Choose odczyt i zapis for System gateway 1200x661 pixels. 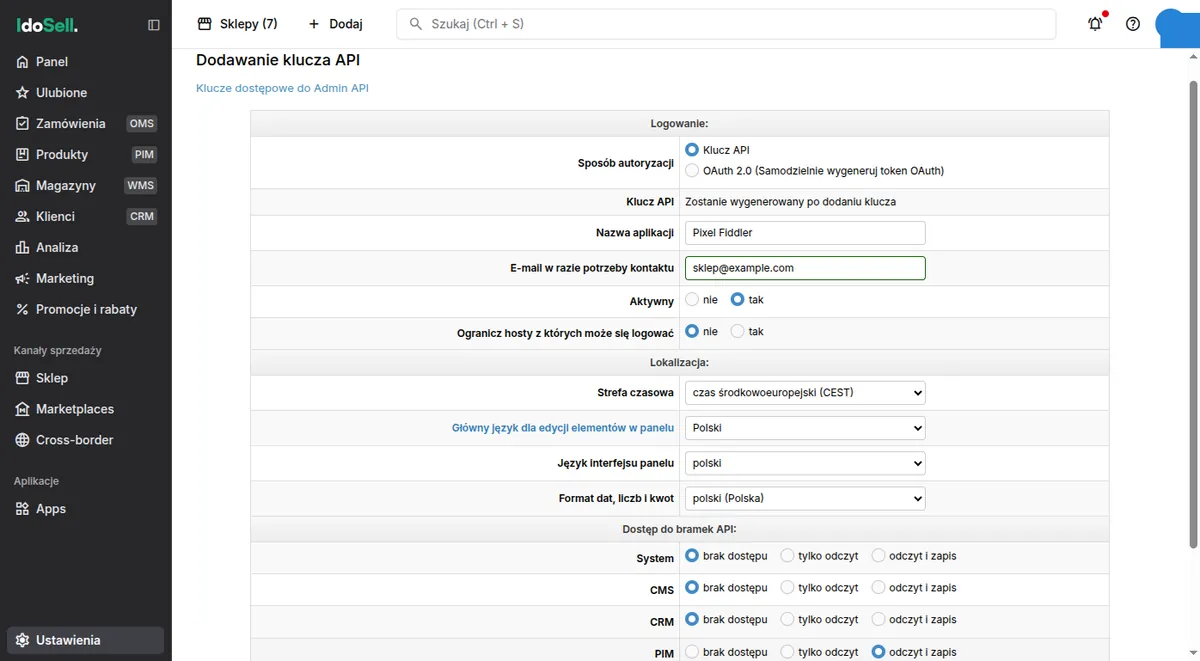pos(878,556)
